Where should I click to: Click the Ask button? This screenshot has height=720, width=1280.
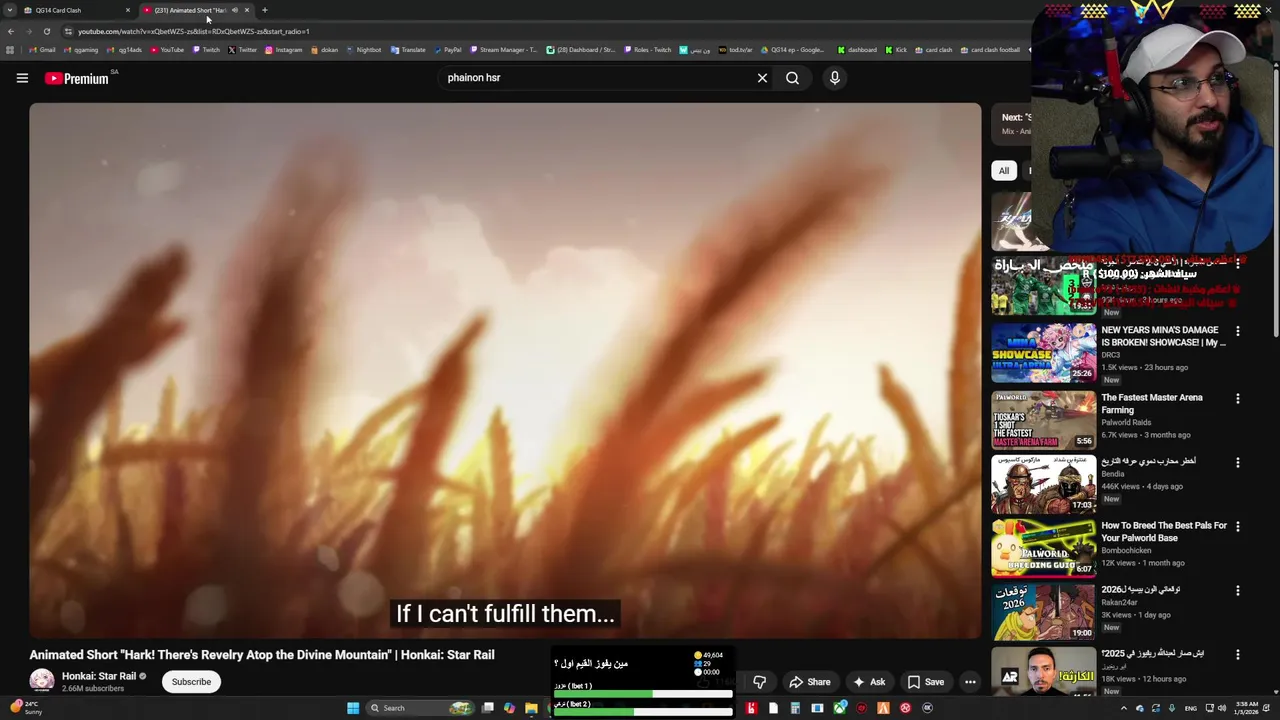coord(868,682)
